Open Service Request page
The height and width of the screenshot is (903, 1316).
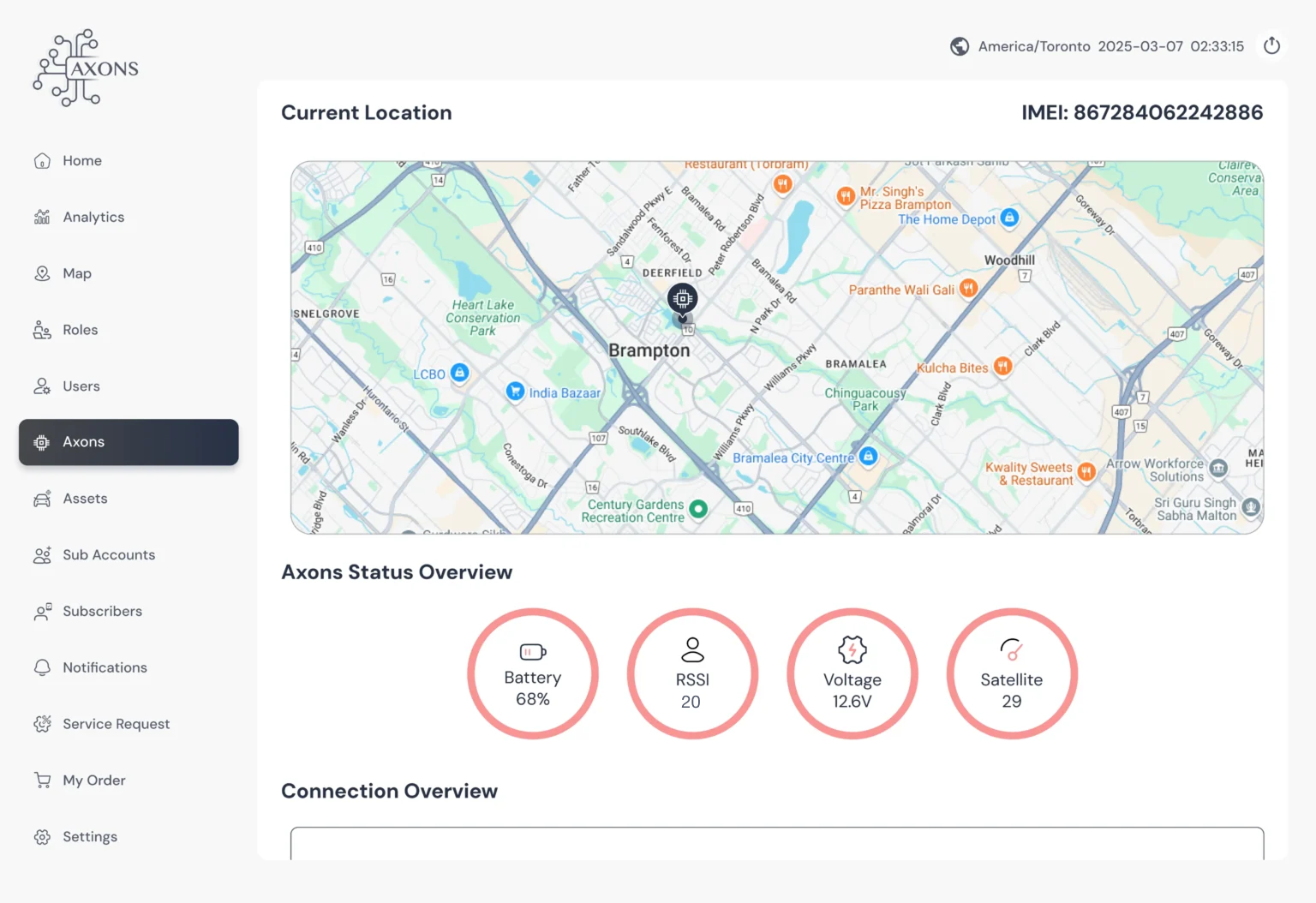point(116,725)
